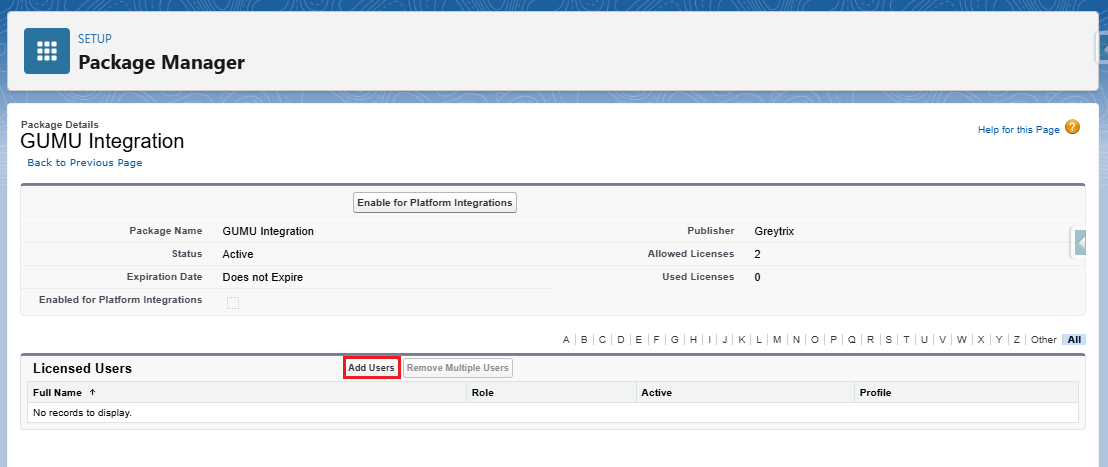Click the Status value Active
This screenshot has width=1108, height=467.
pos(237,254)
